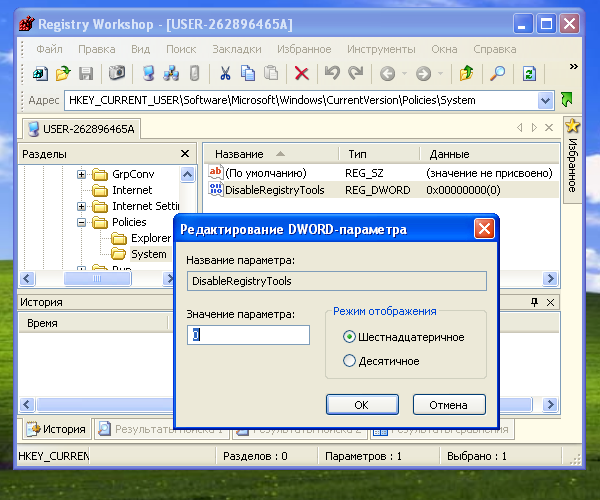This screenshot has width=600, height=500.
Task: Click the go up one level icon
Action: coord(466,73)
